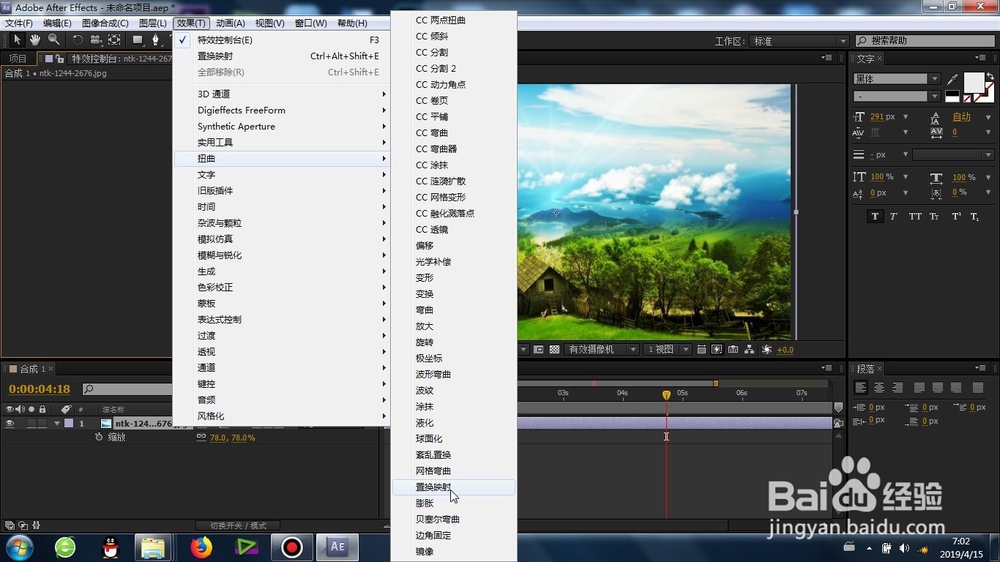Click layer 1 label color square
The image size is (1000, 562).
[69, 423]
